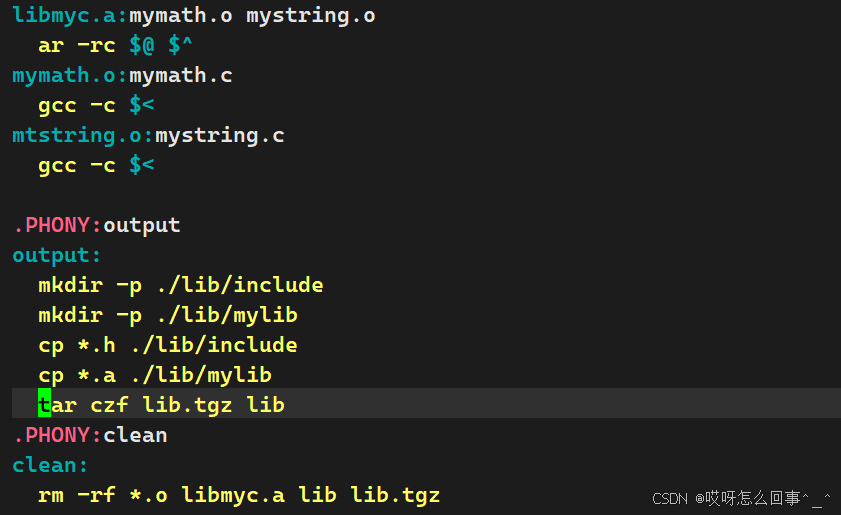
Task: Click the highlighted 'tar czf lib.tgz lib' line
Action: pyautogui.click(x=426, y=403)
